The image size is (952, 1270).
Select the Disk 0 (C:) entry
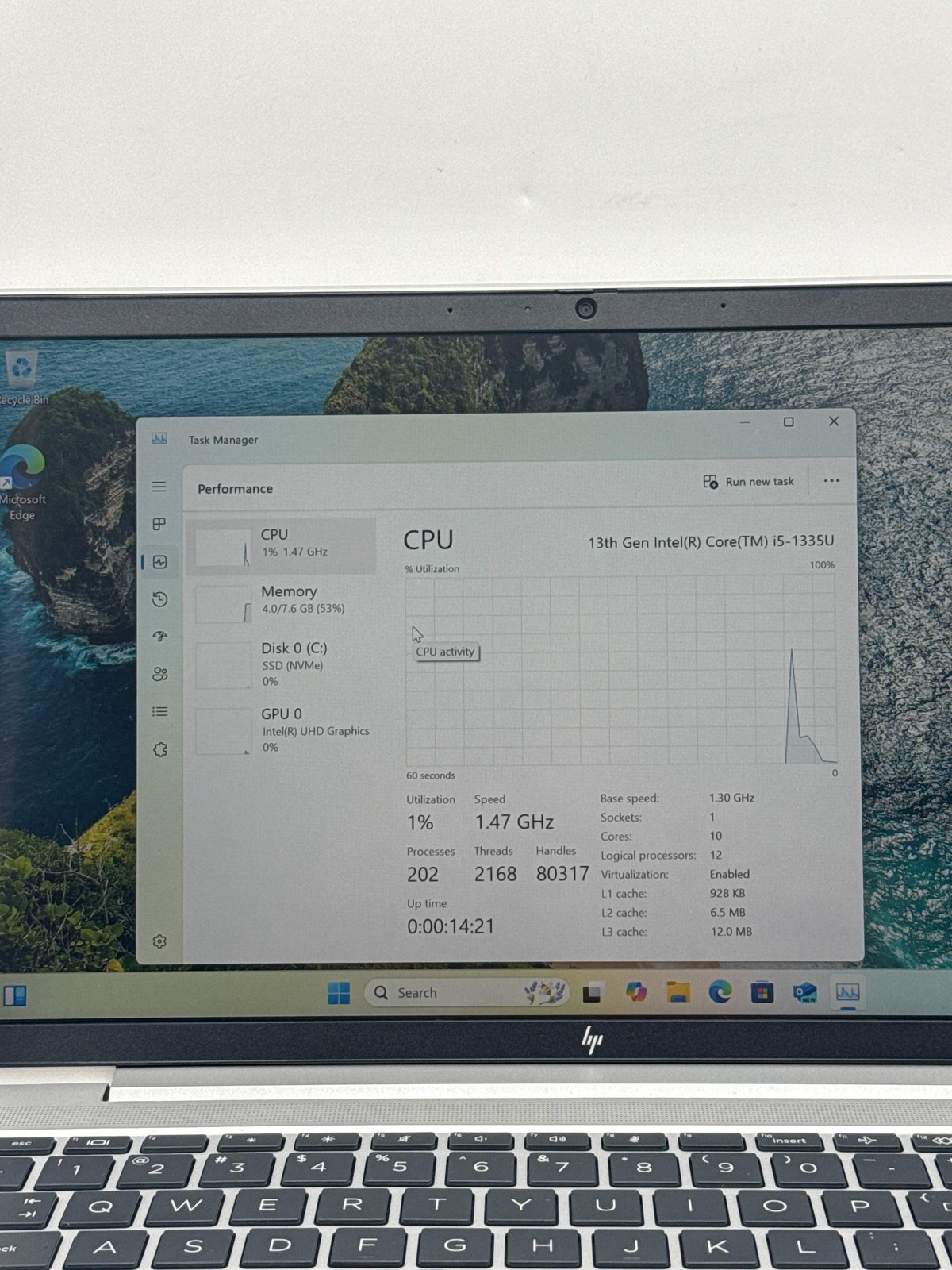282,664
